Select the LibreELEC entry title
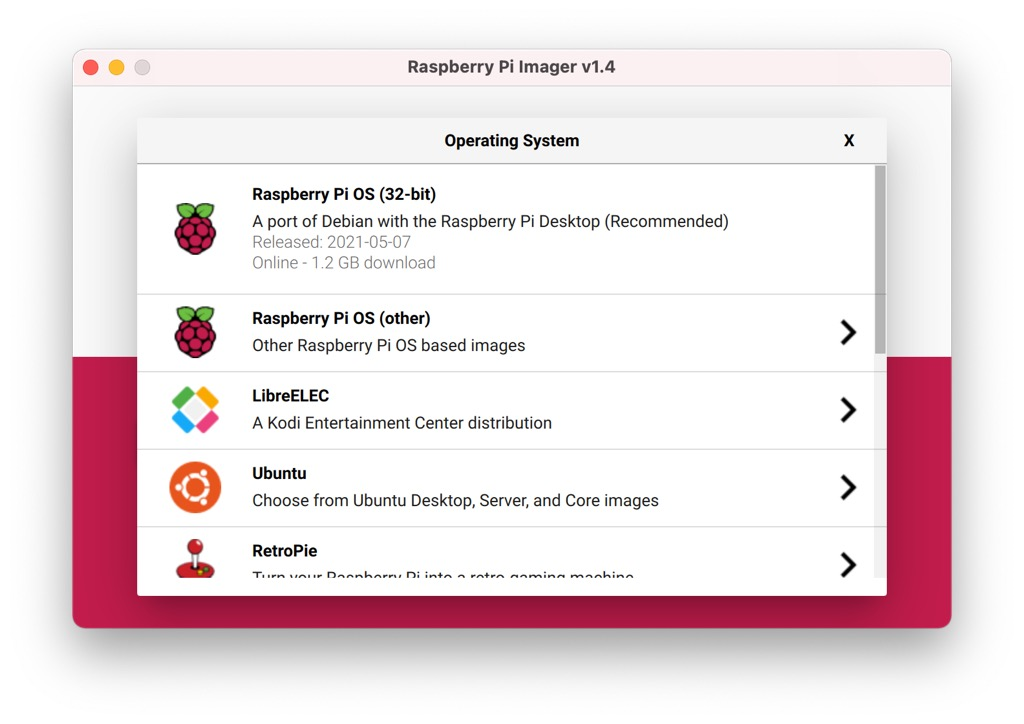1024x724 pixels. pos(290,396)
